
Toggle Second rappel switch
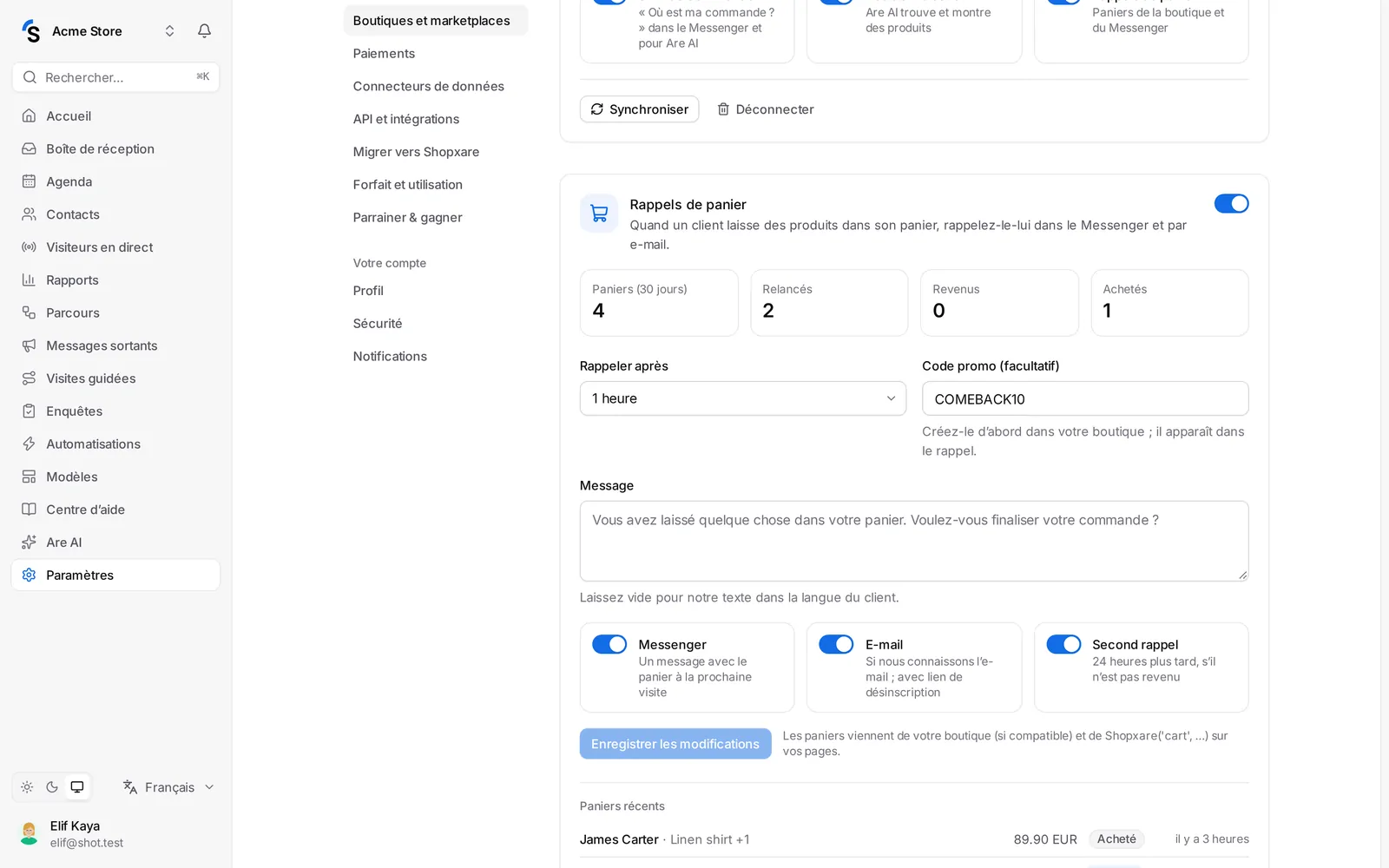click(x=1063, y=644)
